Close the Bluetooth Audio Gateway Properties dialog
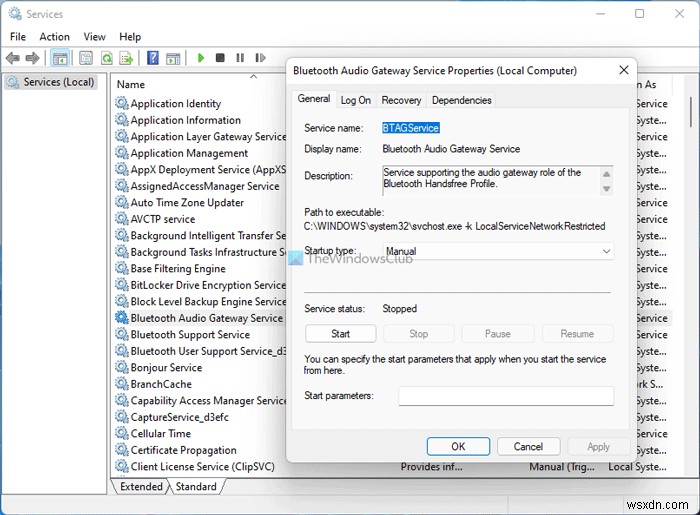Screen dimensions: 700x515 click(624, 70)
